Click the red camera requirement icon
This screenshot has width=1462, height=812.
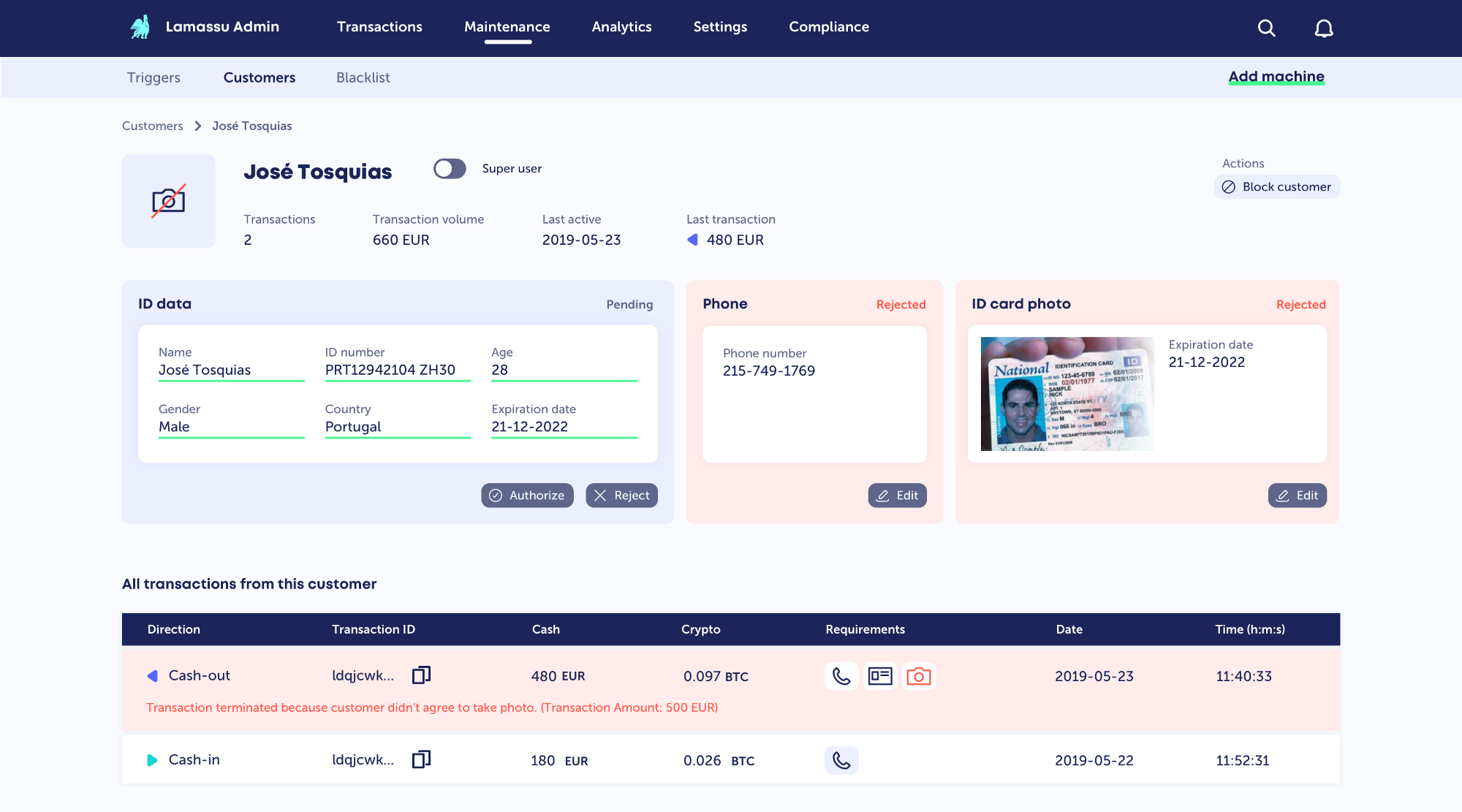coord(918,676)
